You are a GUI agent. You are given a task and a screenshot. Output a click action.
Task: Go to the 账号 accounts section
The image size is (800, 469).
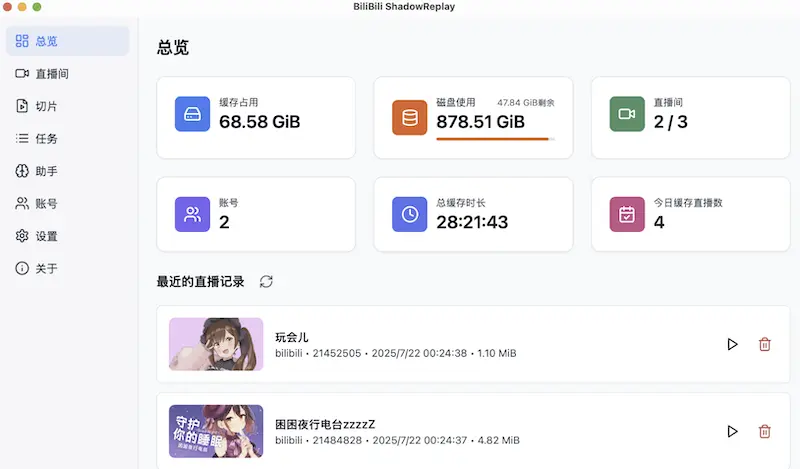[67, 204]
